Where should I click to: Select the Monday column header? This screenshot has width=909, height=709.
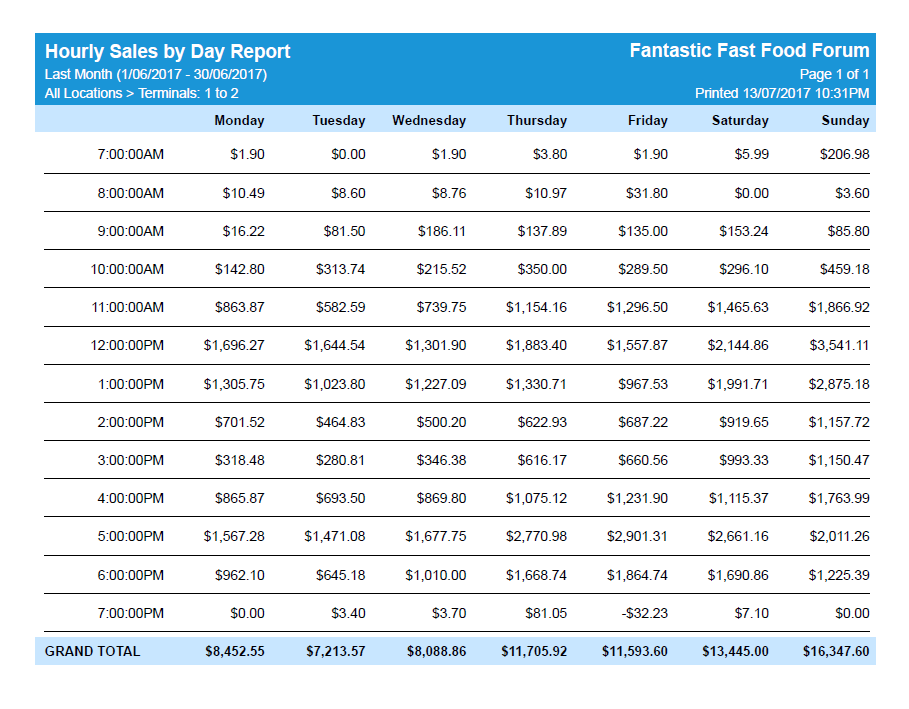[239, 121]
